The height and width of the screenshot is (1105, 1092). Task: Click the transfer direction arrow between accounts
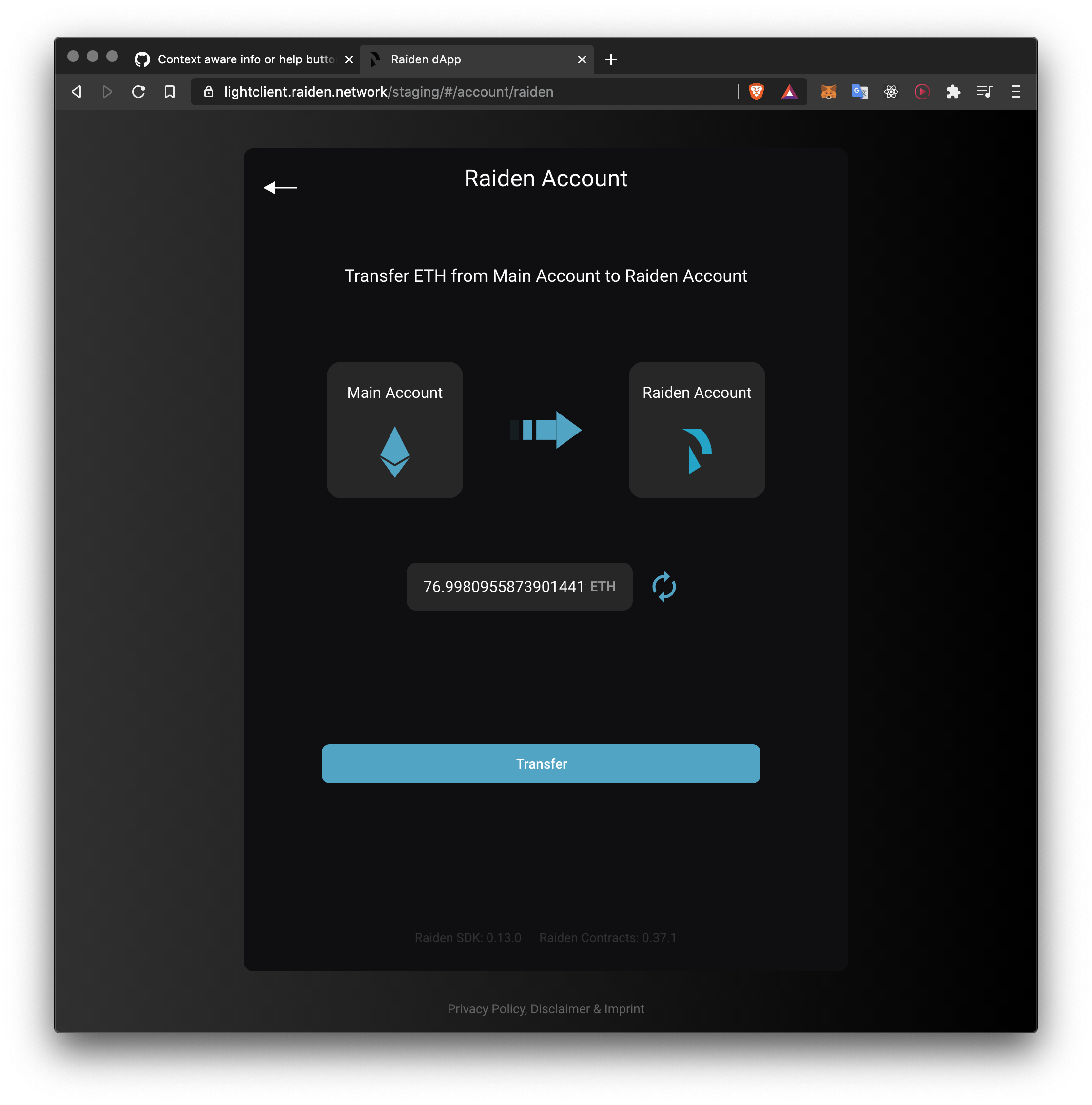coord(546,430)
